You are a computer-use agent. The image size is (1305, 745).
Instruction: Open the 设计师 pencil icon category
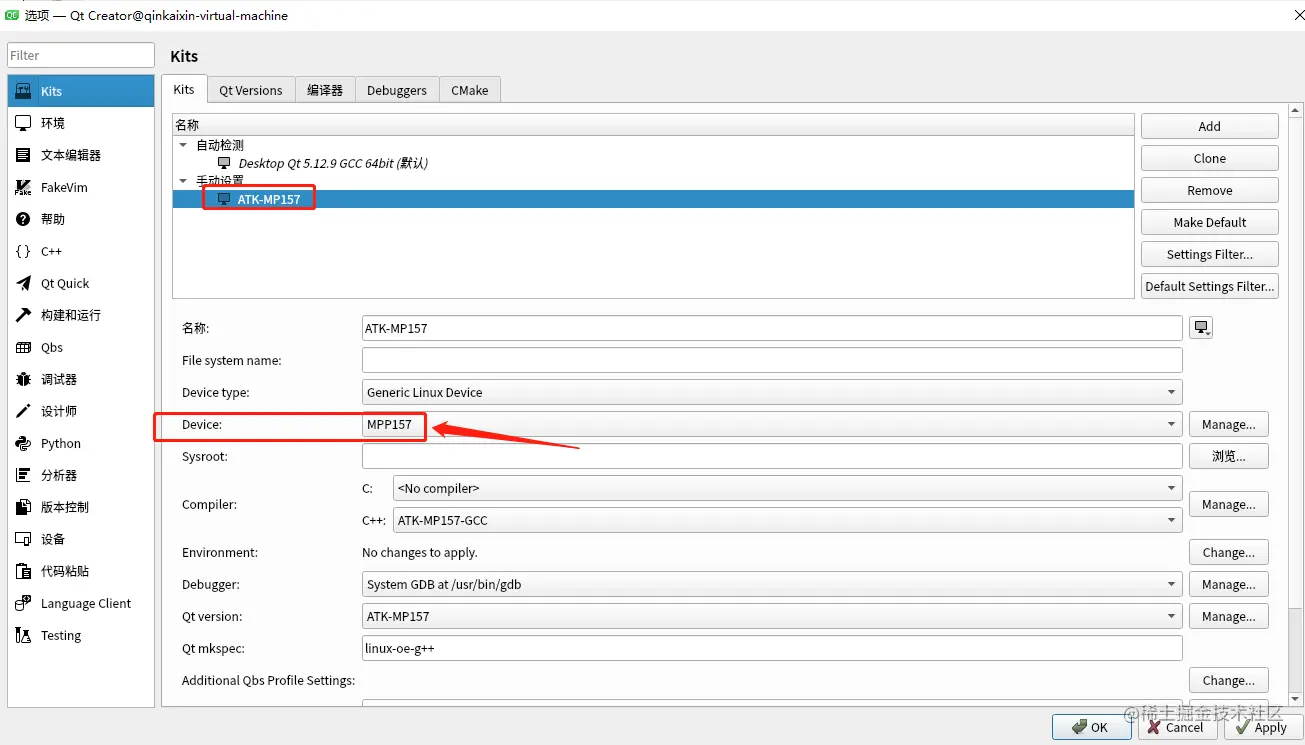click(x=23, y=411)
